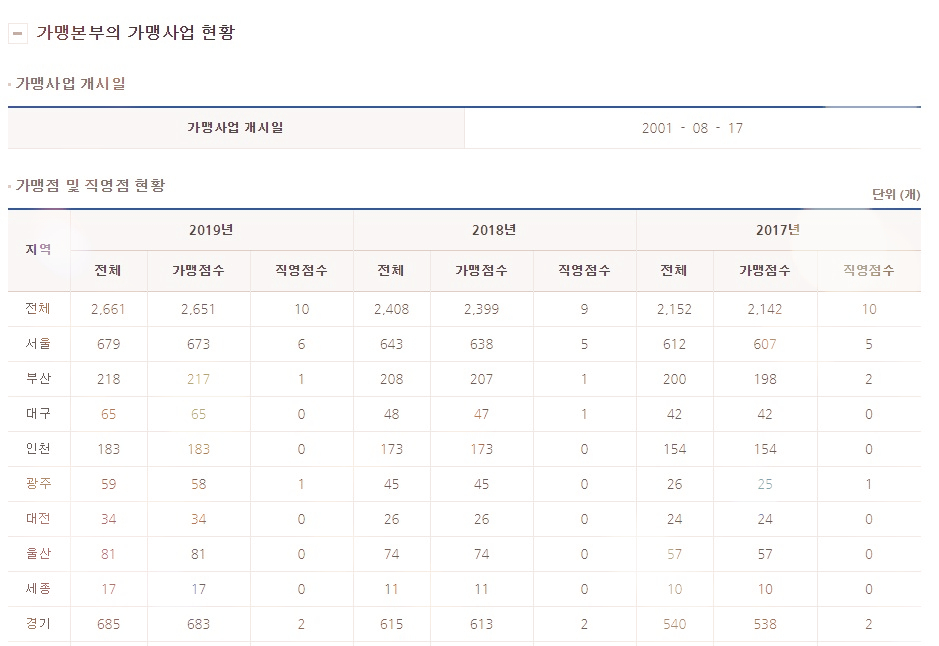Click the 전체 row label
The width and height of the screenshot is (939, 646).
(x=38, y=308)
